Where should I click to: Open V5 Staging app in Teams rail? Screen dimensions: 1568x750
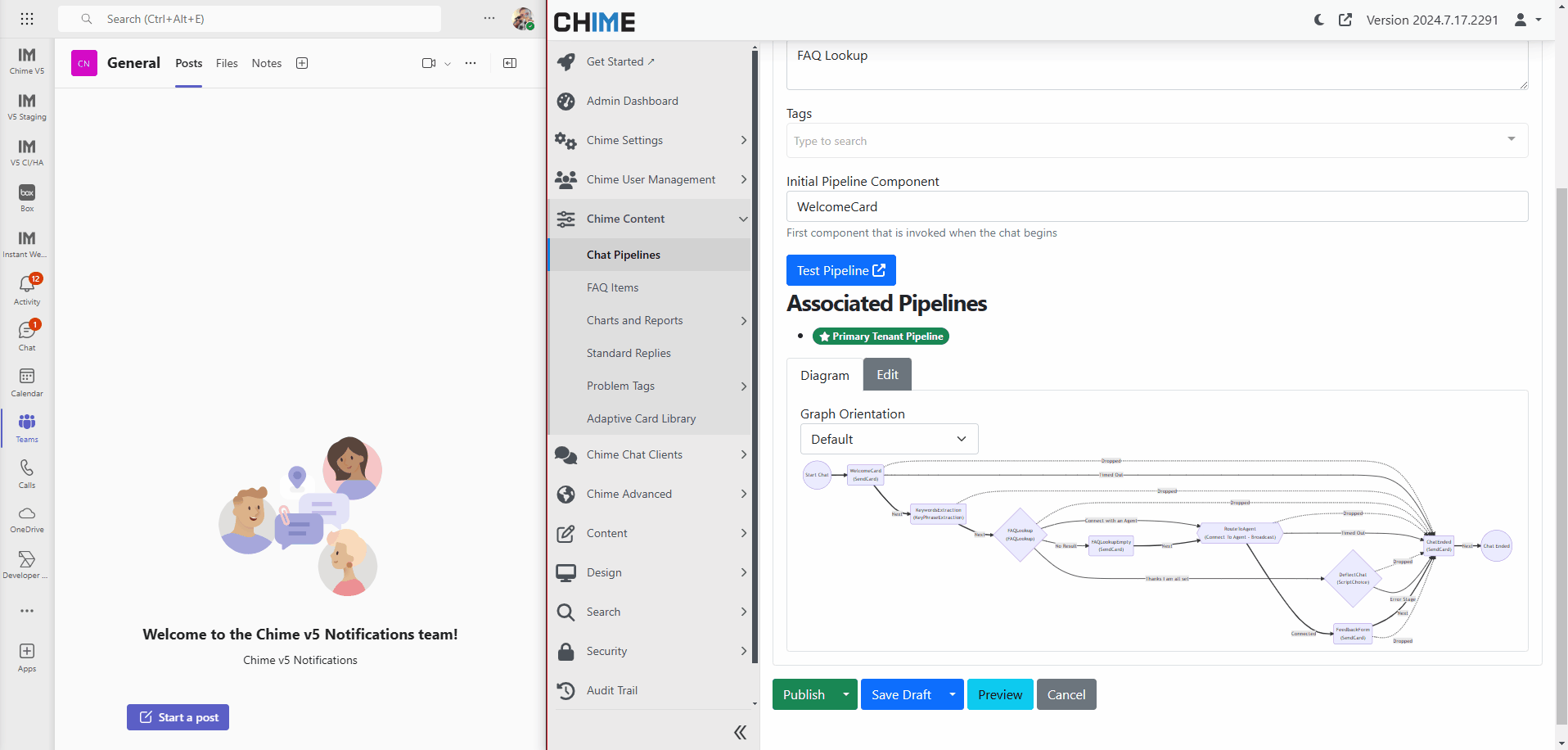tap(27, 106)
